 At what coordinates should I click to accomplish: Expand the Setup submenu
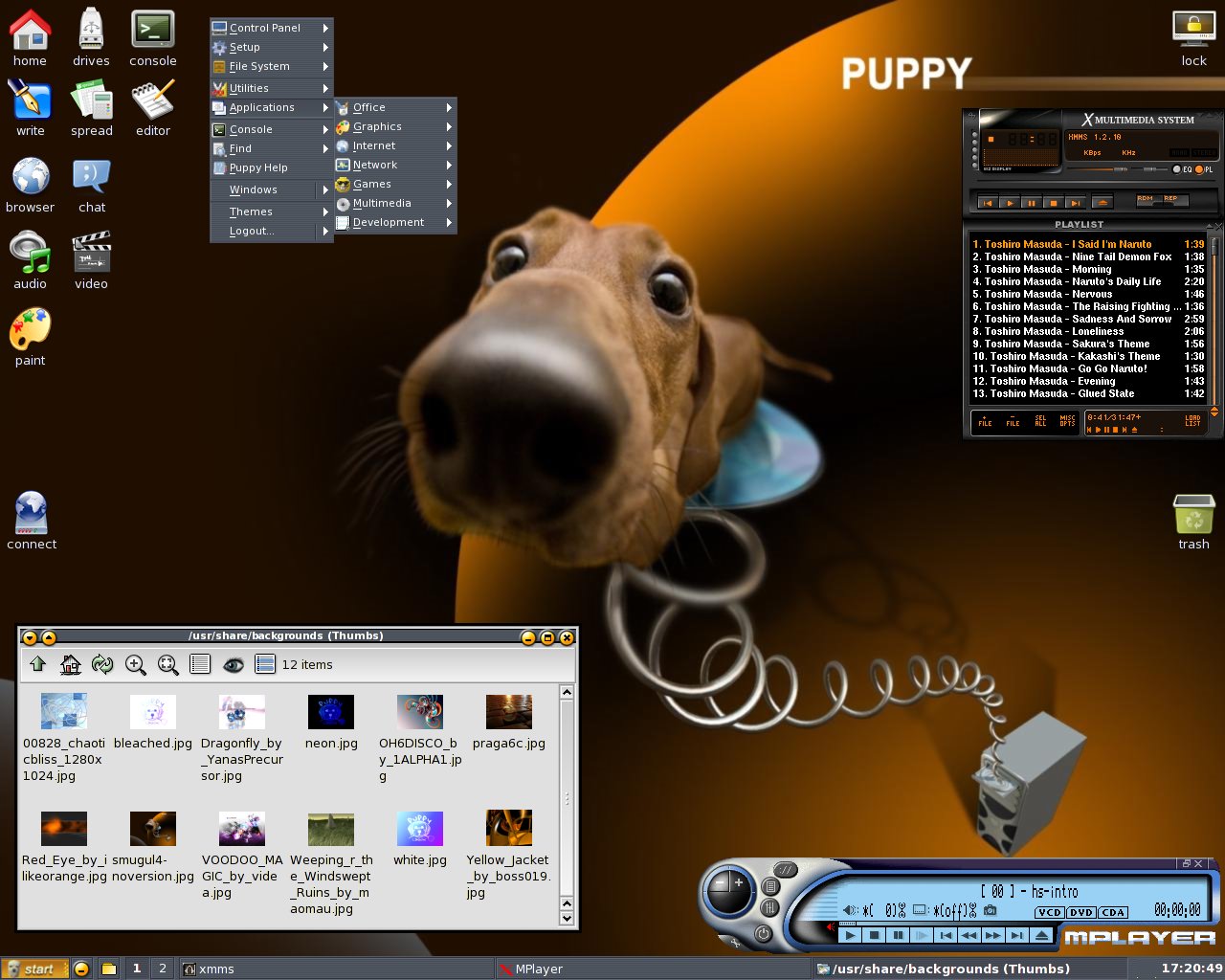click(272, 47)
